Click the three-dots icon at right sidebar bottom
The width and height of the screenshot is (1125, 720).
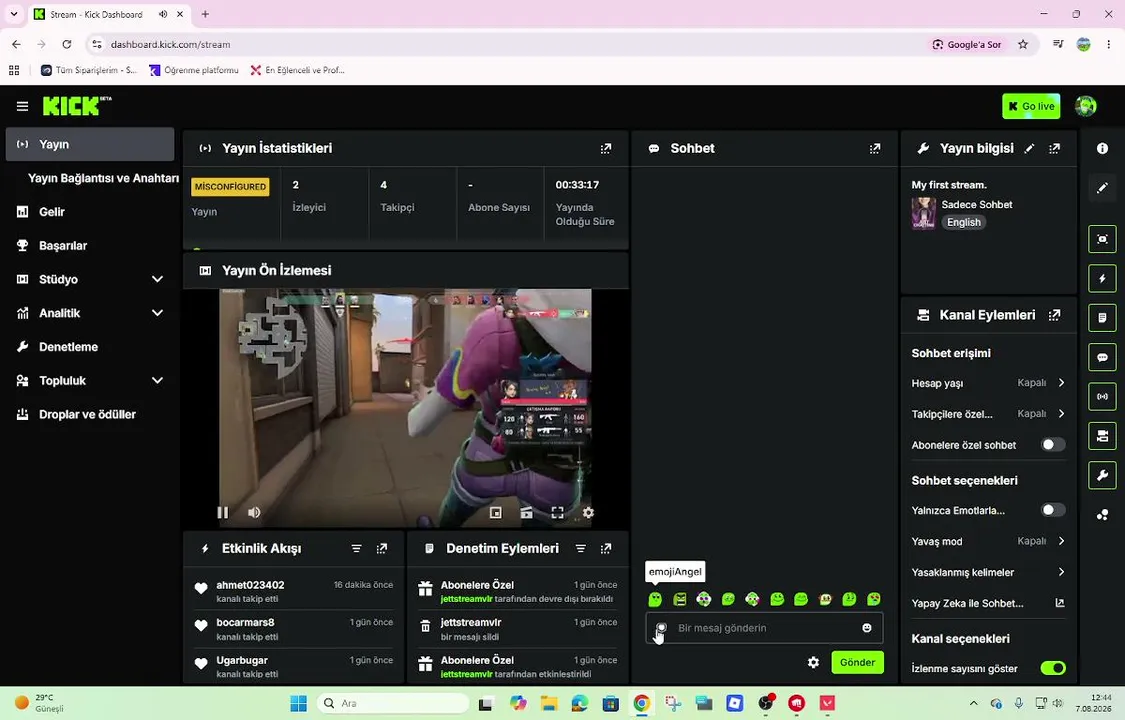(1102, 515)
